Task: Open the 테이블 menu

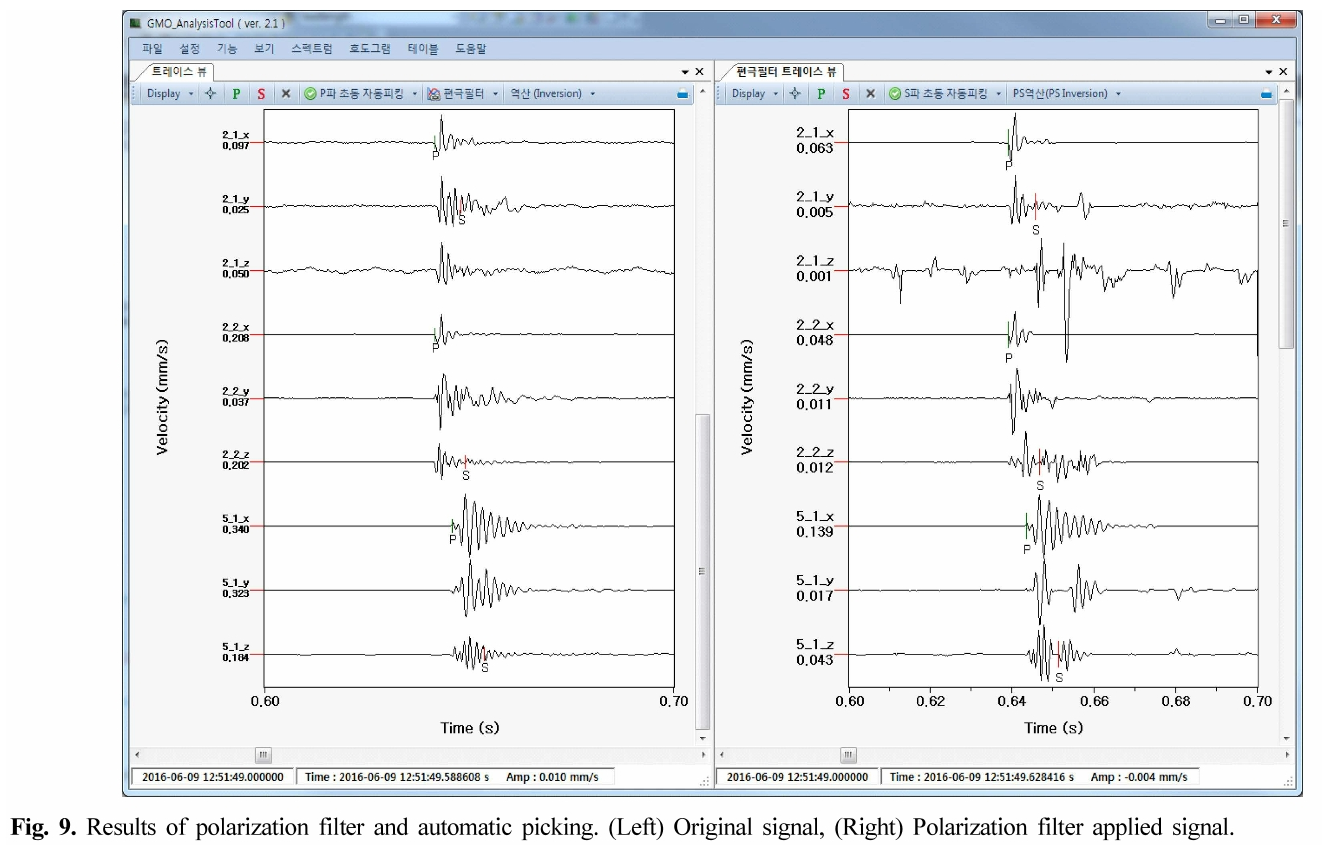Action: 423,48
